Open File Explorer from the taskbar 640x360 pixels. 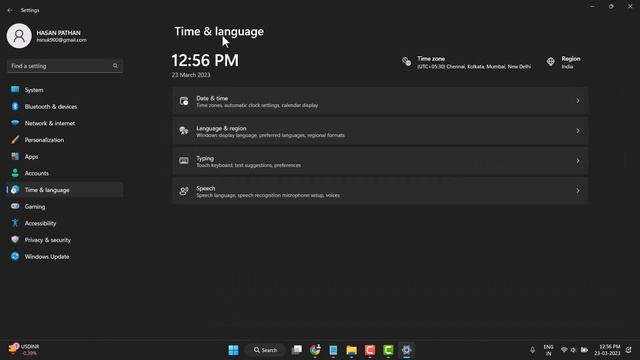[x=351, y=350]
